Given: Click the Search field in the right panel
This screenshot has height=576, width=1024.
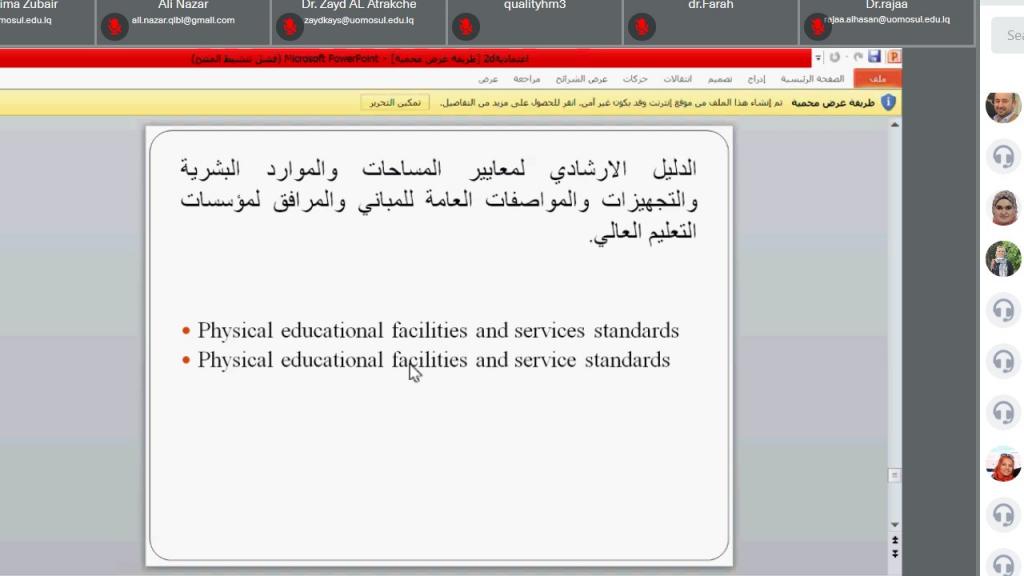Looking at the screenshot, I should click(1010, 36).
